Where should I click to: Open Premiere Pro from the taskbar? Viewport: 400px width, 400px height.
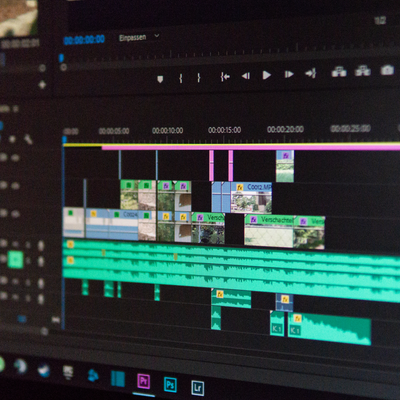[144, 381]
